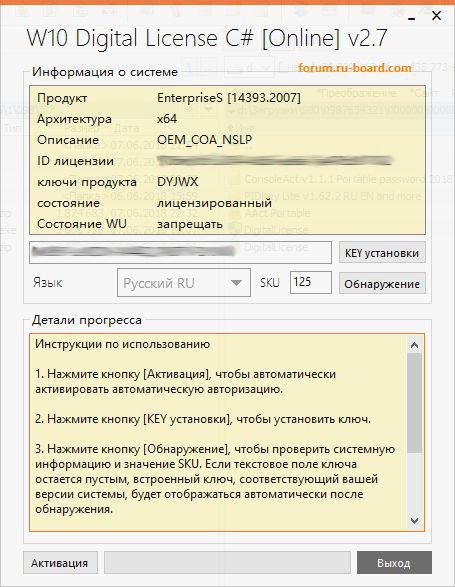Click the instructions text area
This screenshot has height=587, width=455.
[x=218, y=432]
